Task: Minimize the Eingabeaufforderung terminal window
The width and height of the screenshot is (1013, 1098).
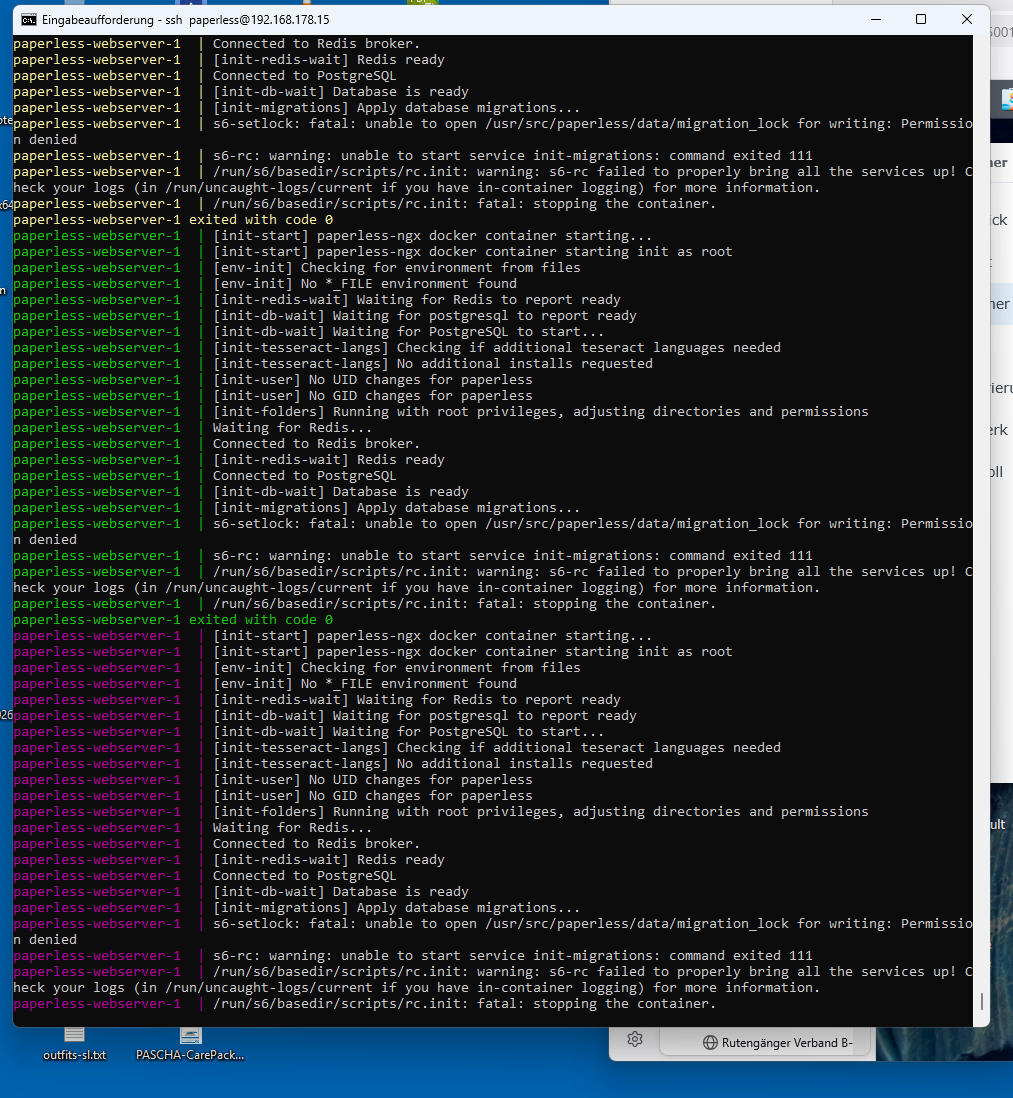Action: (875, 19)
